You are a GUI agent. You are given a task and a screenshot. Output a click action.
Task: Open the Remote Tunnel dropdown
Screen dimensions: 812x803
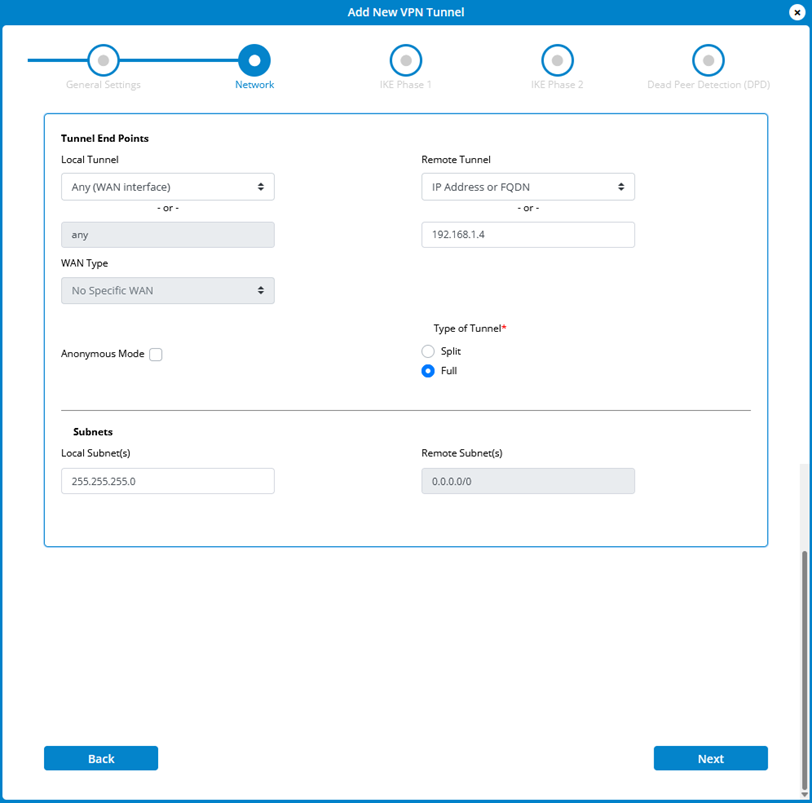pos(527,187)
